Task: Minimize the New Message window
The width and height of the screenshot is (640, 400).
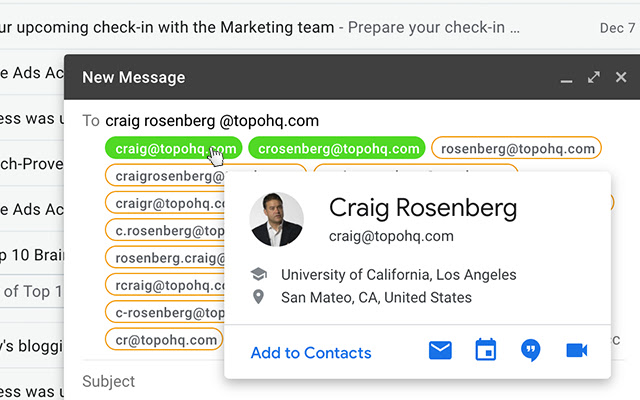Action: point(566,78)
